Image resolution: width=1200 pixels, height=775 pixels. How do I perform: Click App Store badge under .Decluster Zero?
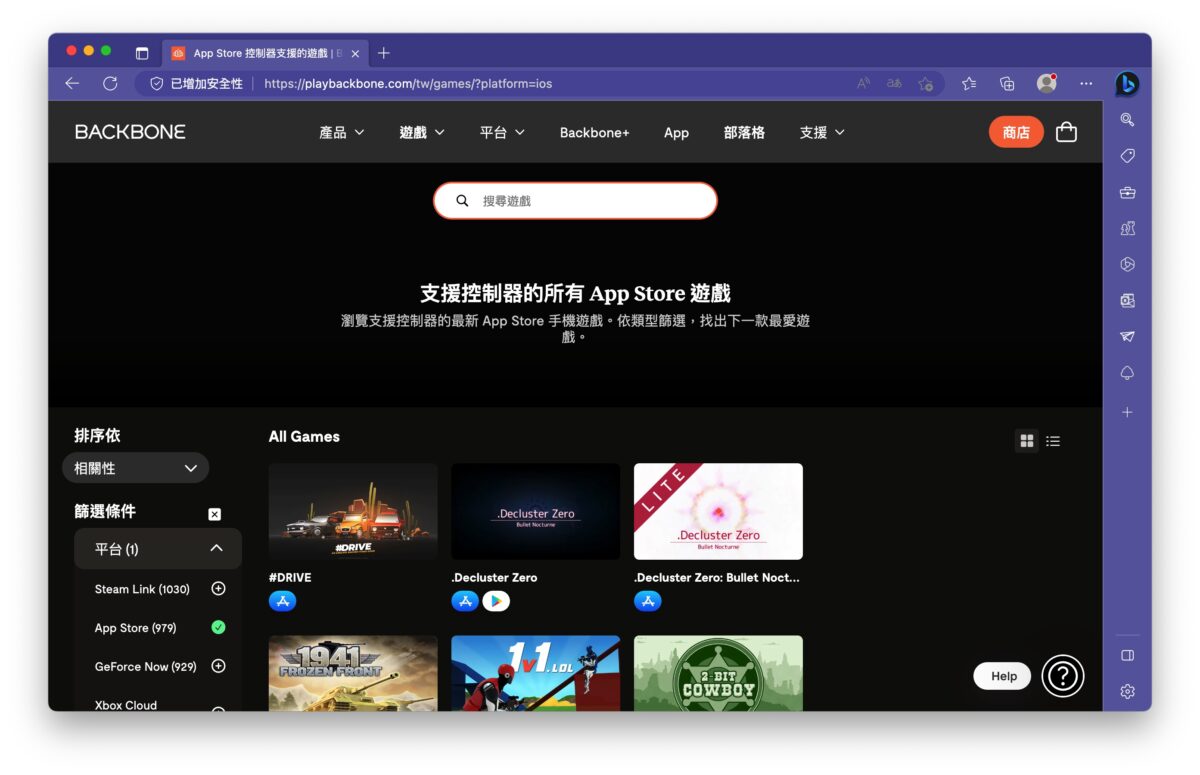point(465,601)
